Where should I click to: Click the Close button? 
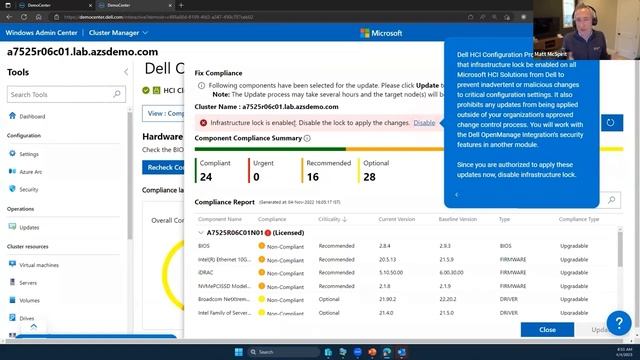pyautogui.click(x=547, y=329)
